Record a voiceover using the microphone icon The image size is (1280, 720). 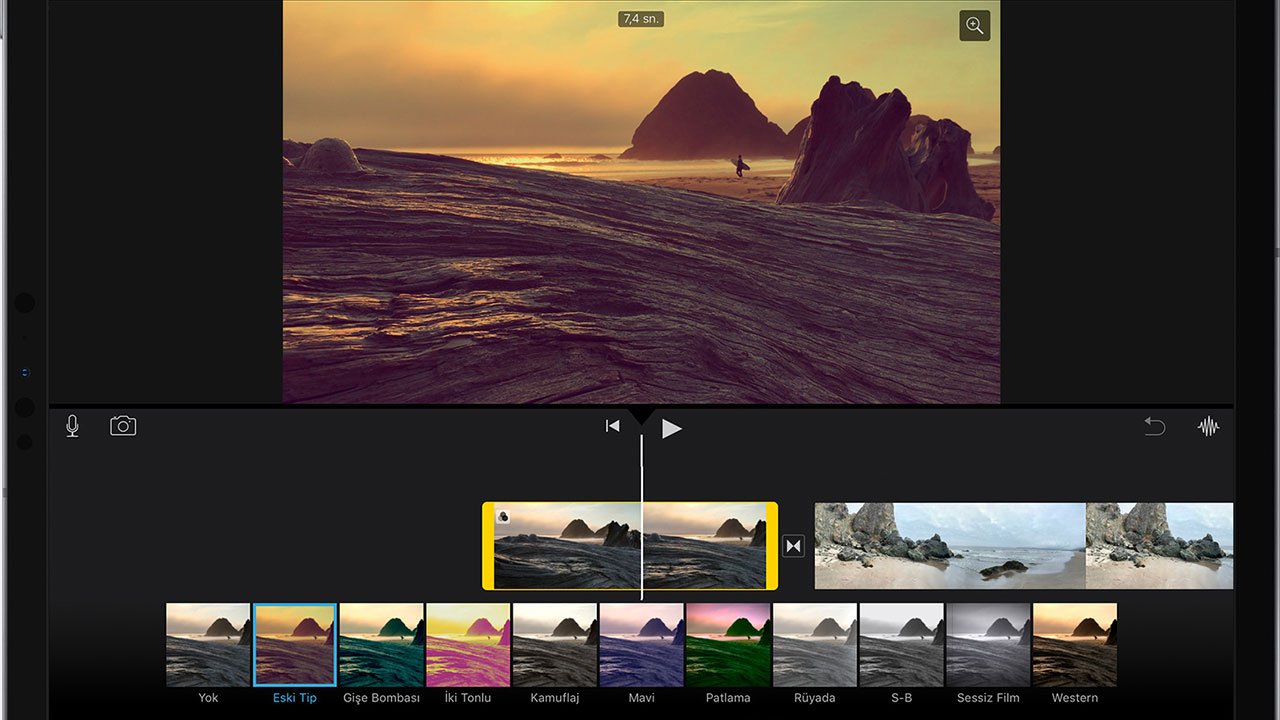[71, 425]
